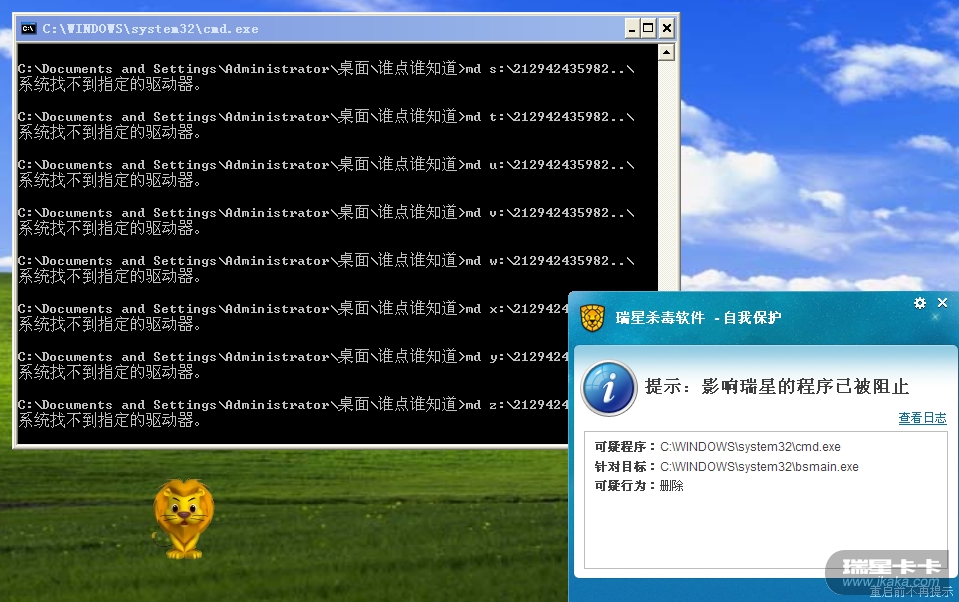The height and width of the screenshot is (602, 959).
Task: Click 重启前不再提示 option
Action: point(911,592)
